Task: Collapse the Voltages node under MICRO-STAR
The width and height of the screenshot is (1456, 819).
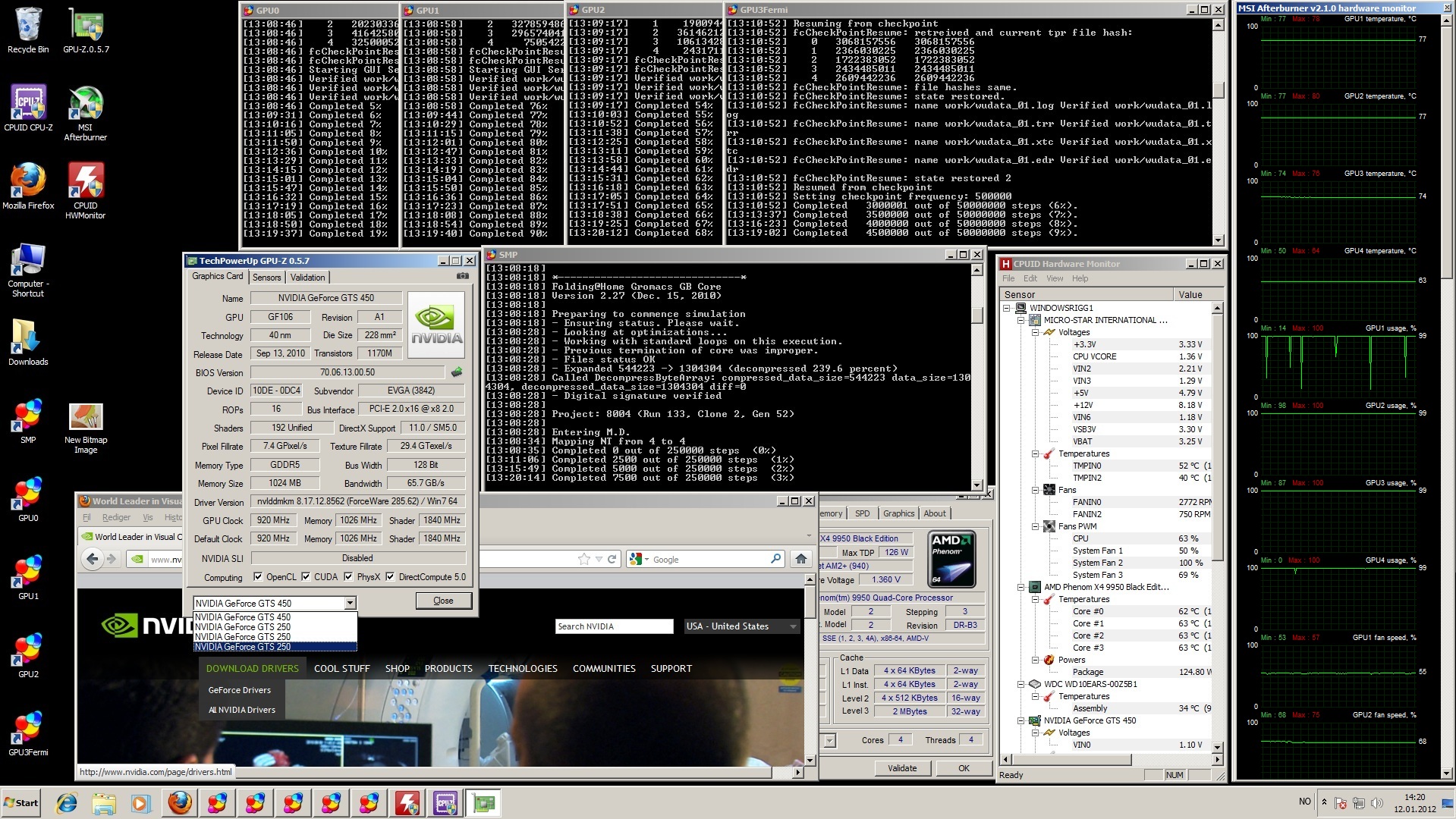Action: pos(1035,332)
